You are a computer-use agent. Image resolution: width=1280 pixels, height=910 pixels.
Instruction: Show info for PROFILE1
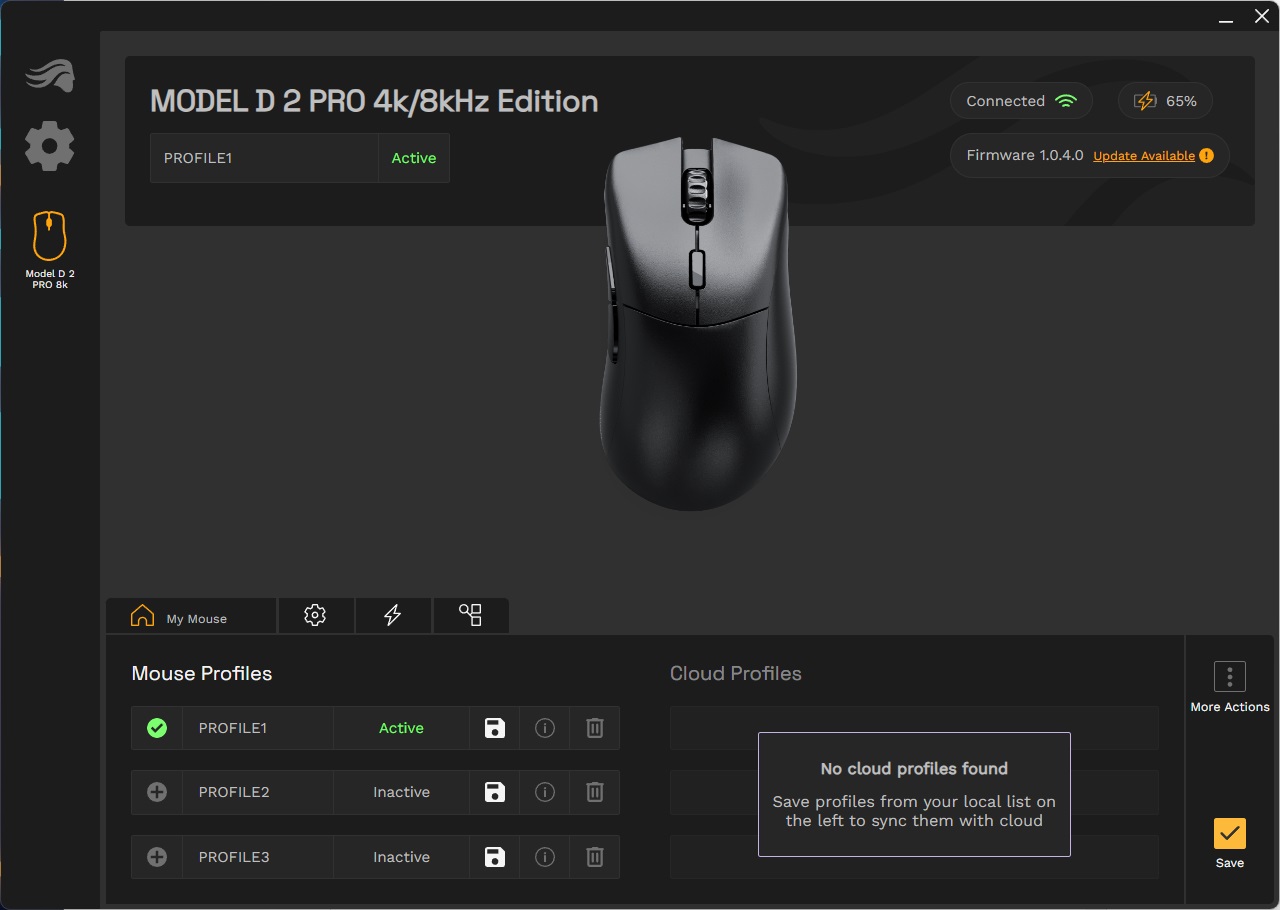point(545,728)
